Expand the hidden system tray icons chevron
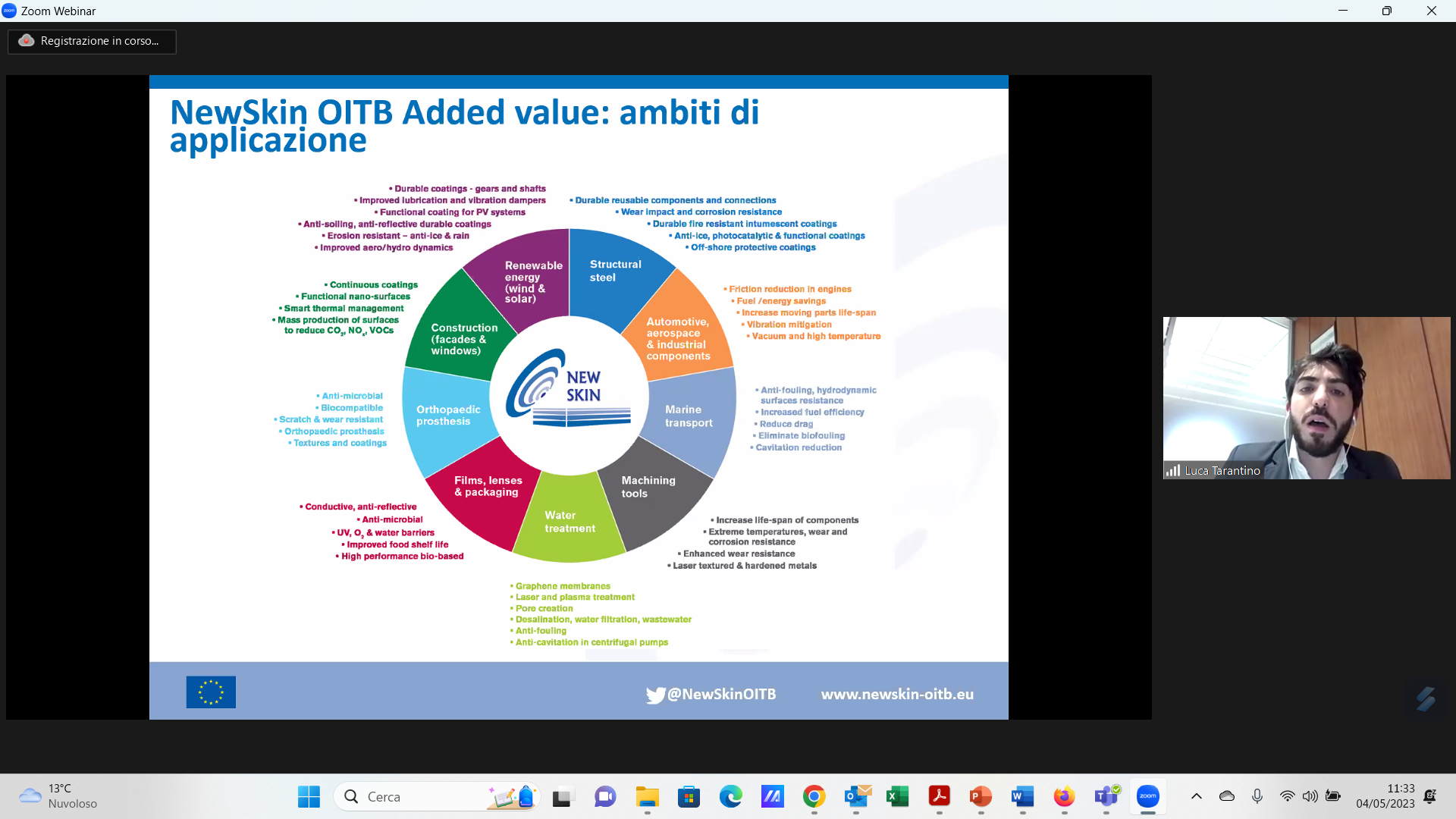Image resolution: width=1456 pixels, height=819 pixels. tap(1197, 796)
